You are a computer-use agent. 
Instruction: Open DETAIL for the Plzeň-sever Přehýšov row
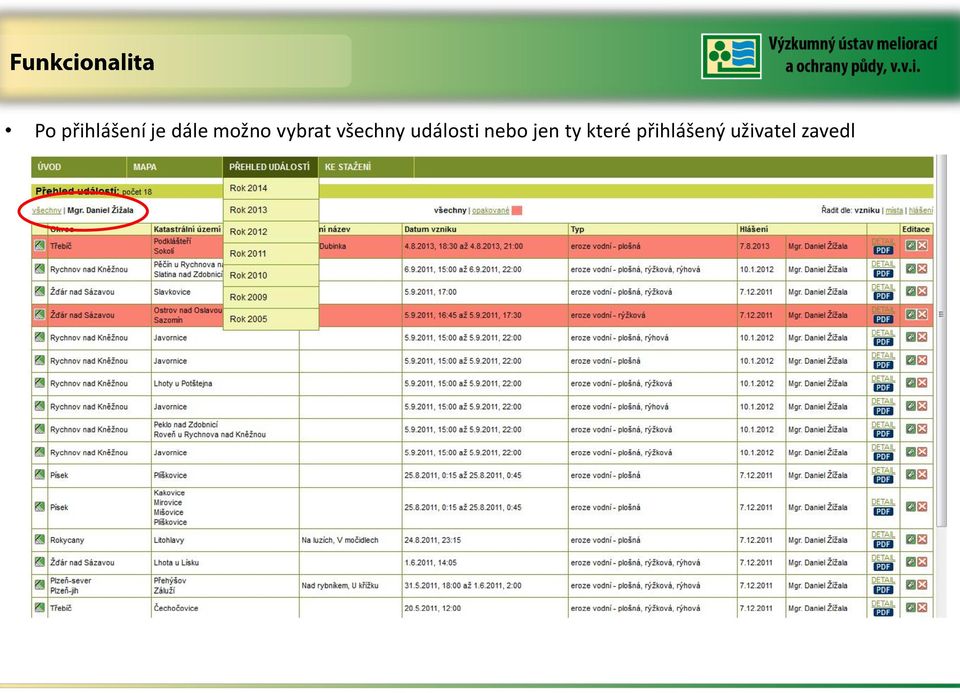pyautogui.click(x=883, y=580)
